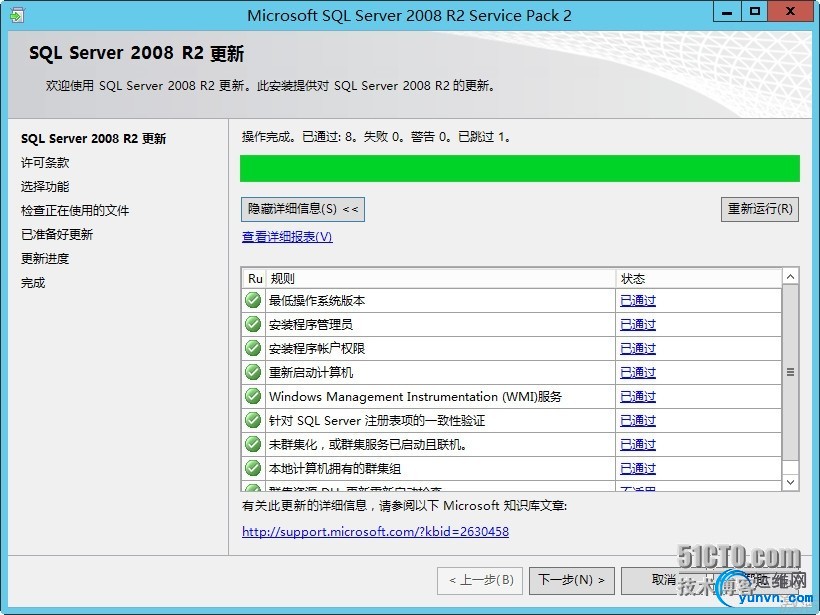Click the 最低操作系统版本 rule text

[x=317, y=301]
